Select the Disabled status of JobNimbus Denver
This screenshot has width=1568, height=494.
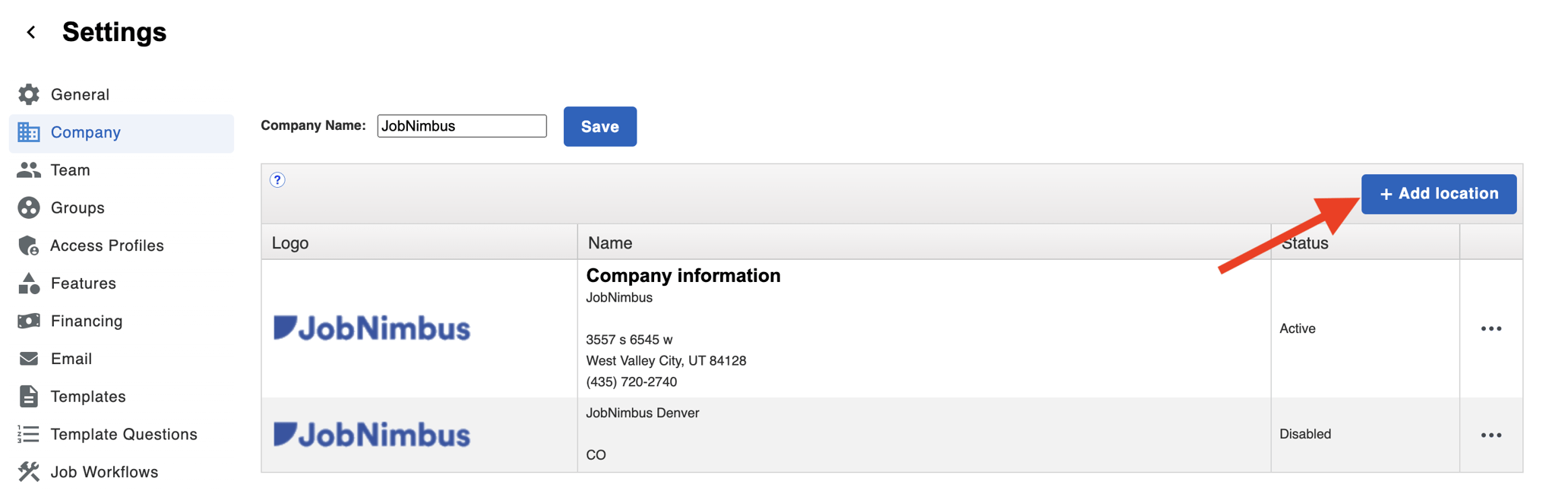1305,434
